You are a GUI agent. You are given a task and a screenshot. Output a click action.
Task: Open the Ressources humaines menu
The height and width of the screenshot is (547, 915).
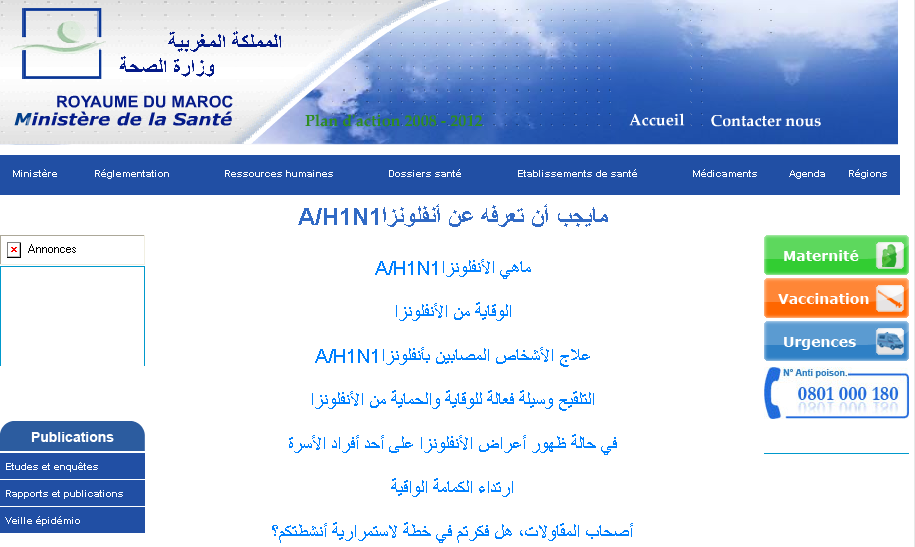[278, 174]
